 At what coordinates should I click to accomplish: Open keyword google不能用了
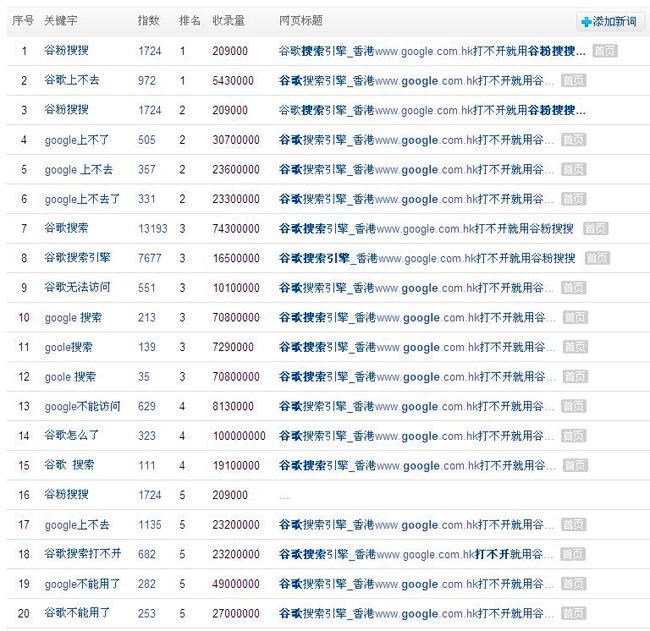82,584
